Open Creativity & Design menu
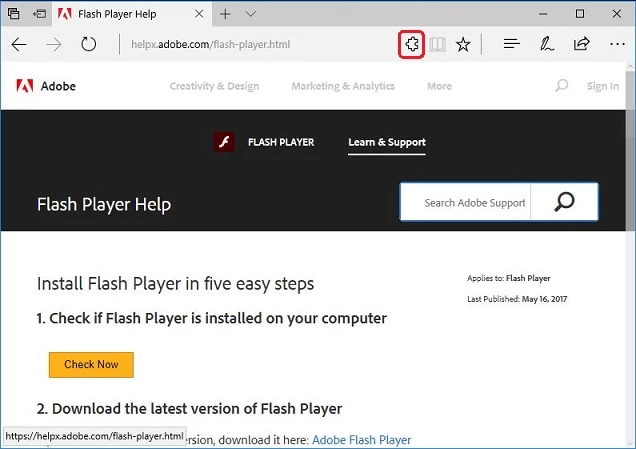The image size is (636, 449). pos(214,86)
